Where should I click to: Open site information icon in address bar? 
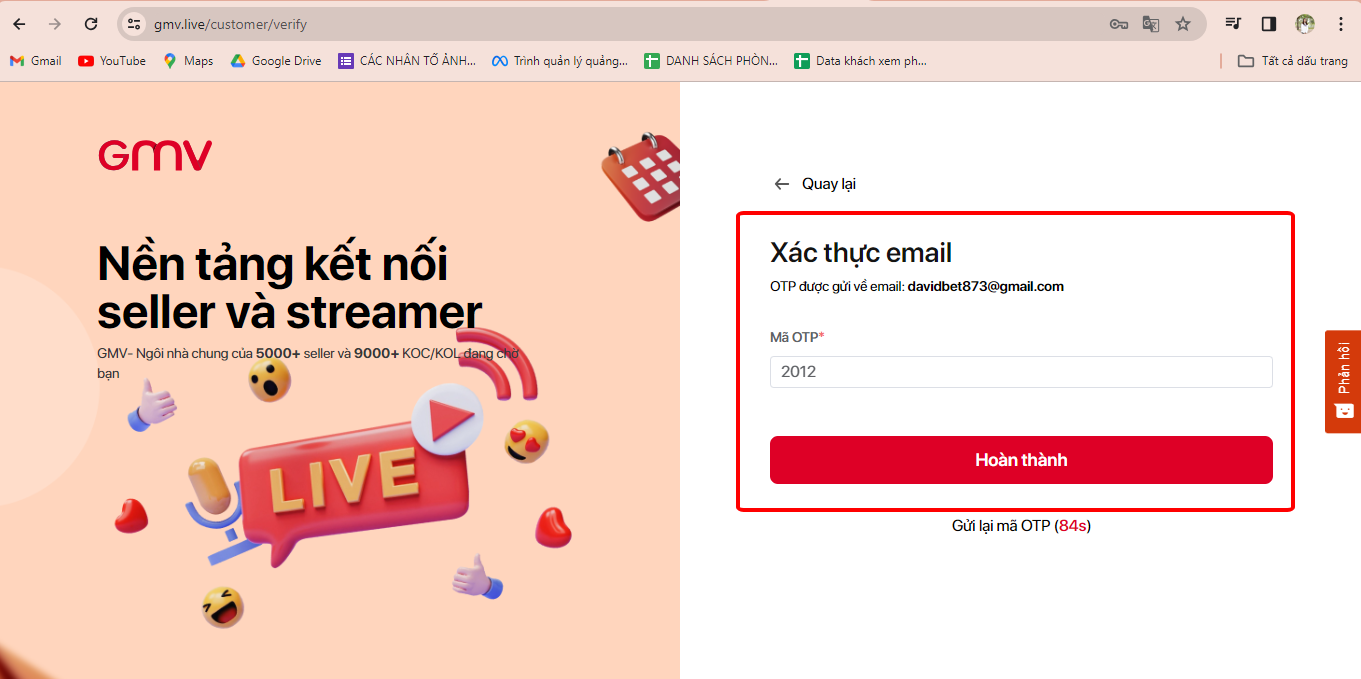point(134,24)
